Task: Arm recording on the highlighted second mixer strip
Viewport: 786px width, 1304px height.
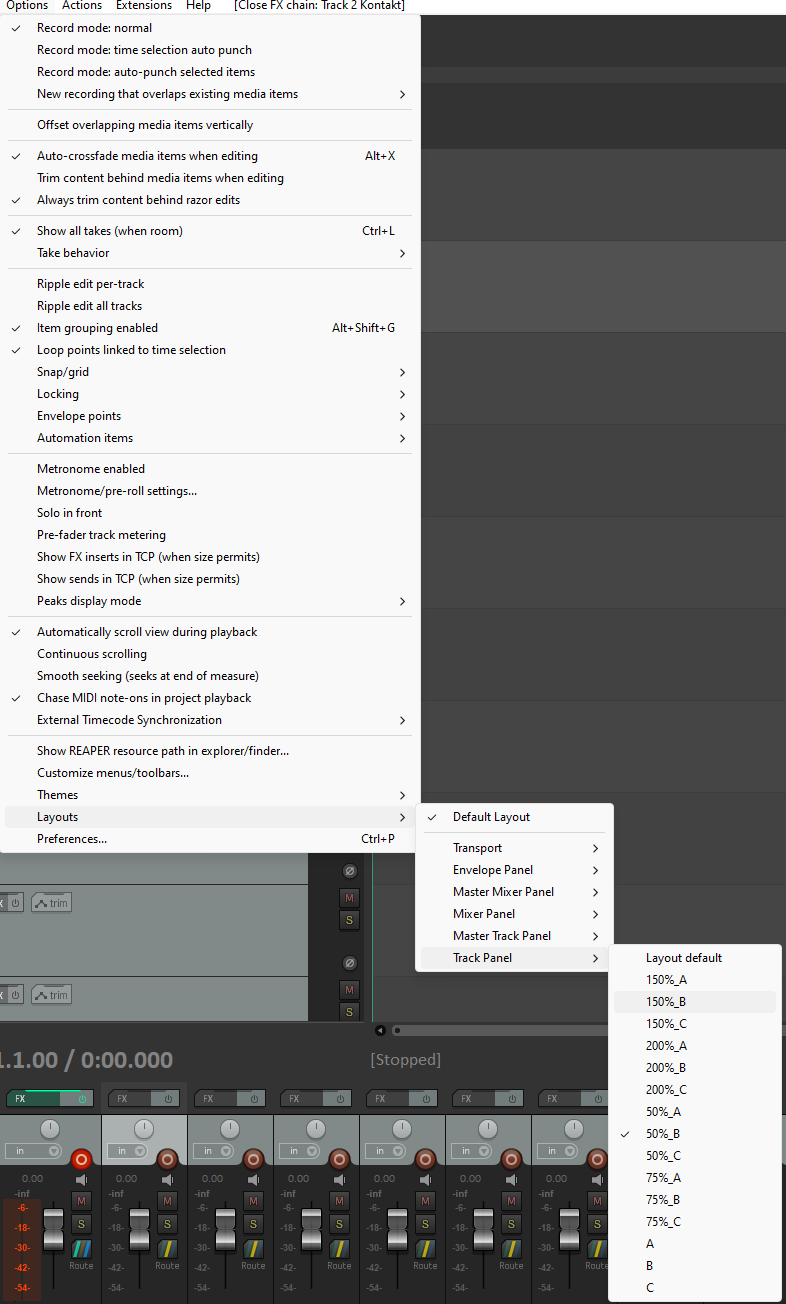Action: coord(167,1159)
